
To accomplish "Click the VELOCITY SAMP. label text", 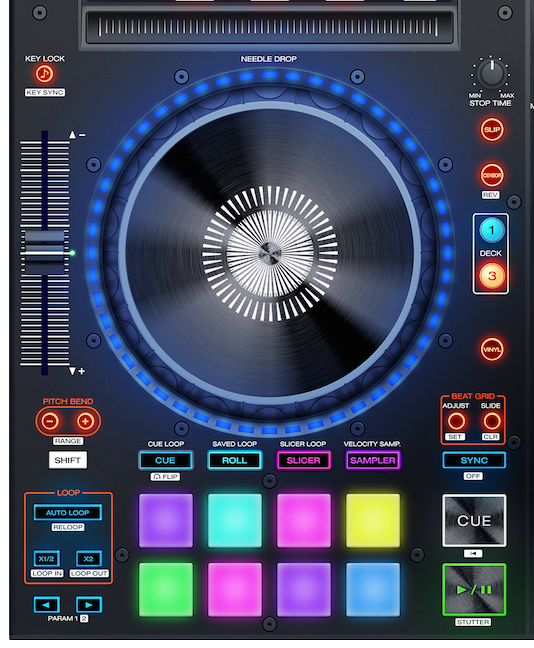I will [372, 444].
